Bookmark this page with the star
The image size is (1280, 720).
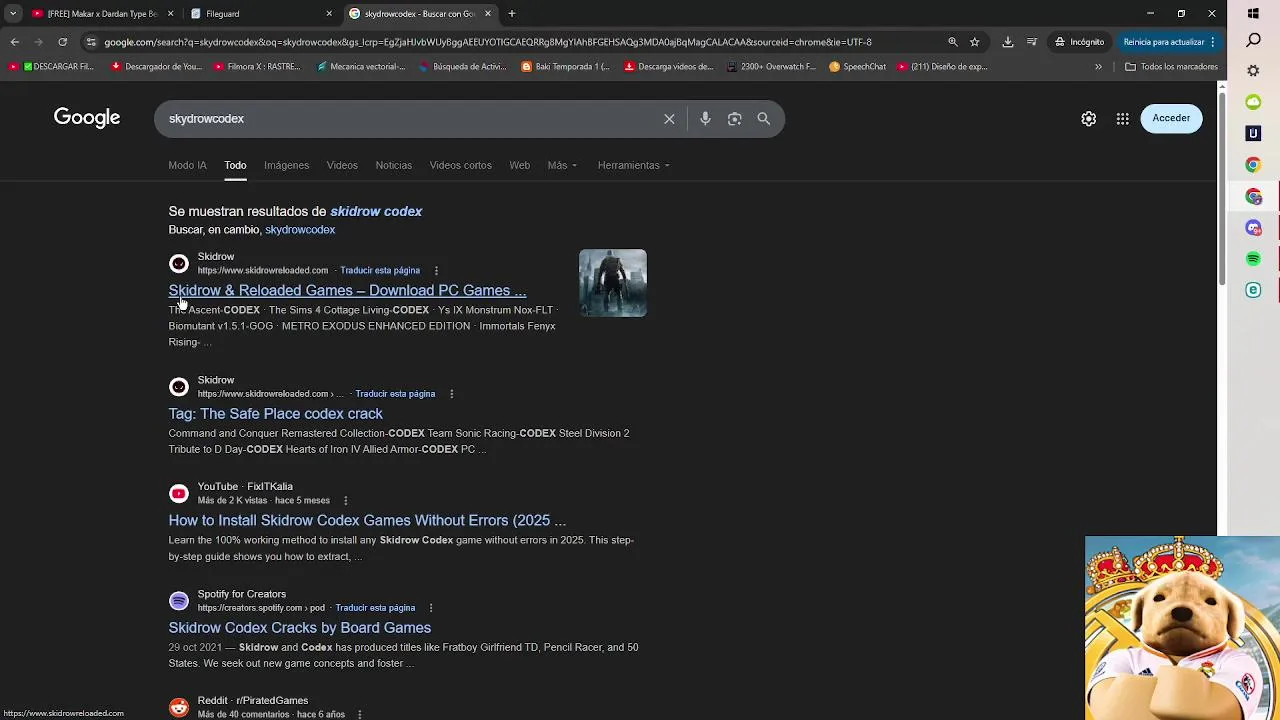974,42
